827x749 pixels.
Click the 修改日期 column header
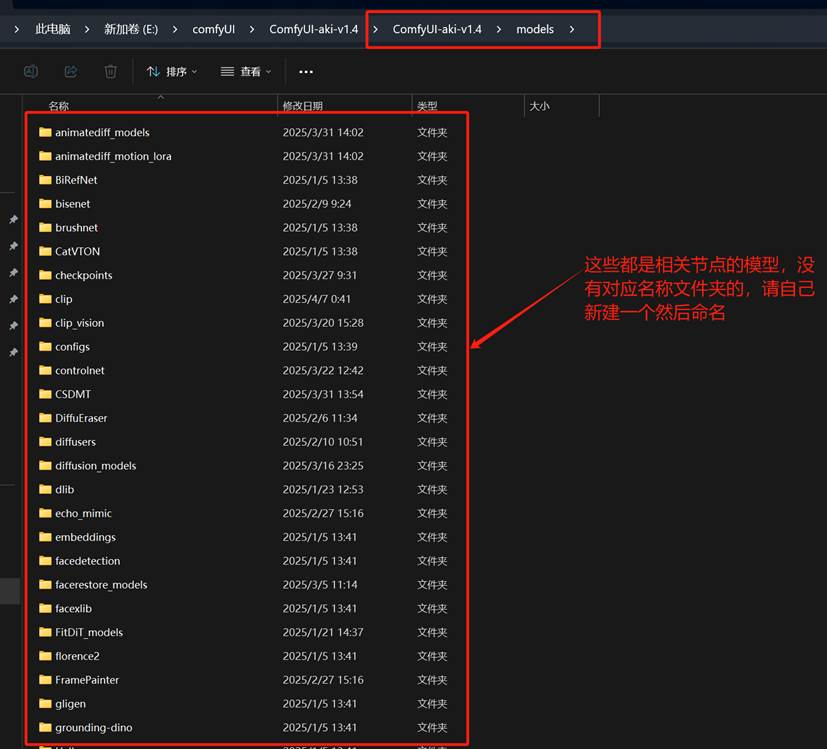pos(302,106)
